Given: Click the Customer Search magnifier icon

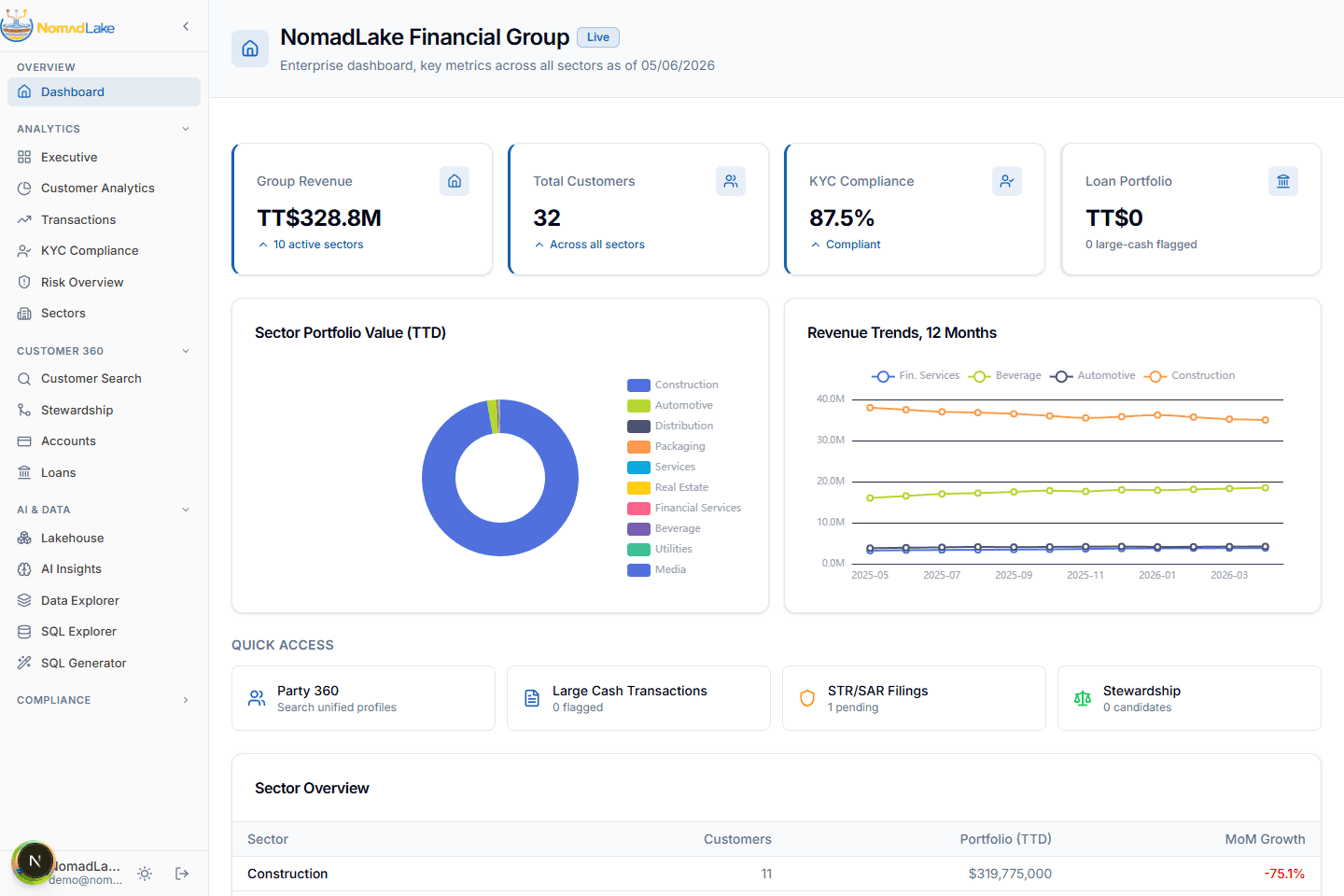Looking at the screenshot, I should pos(24,379).
